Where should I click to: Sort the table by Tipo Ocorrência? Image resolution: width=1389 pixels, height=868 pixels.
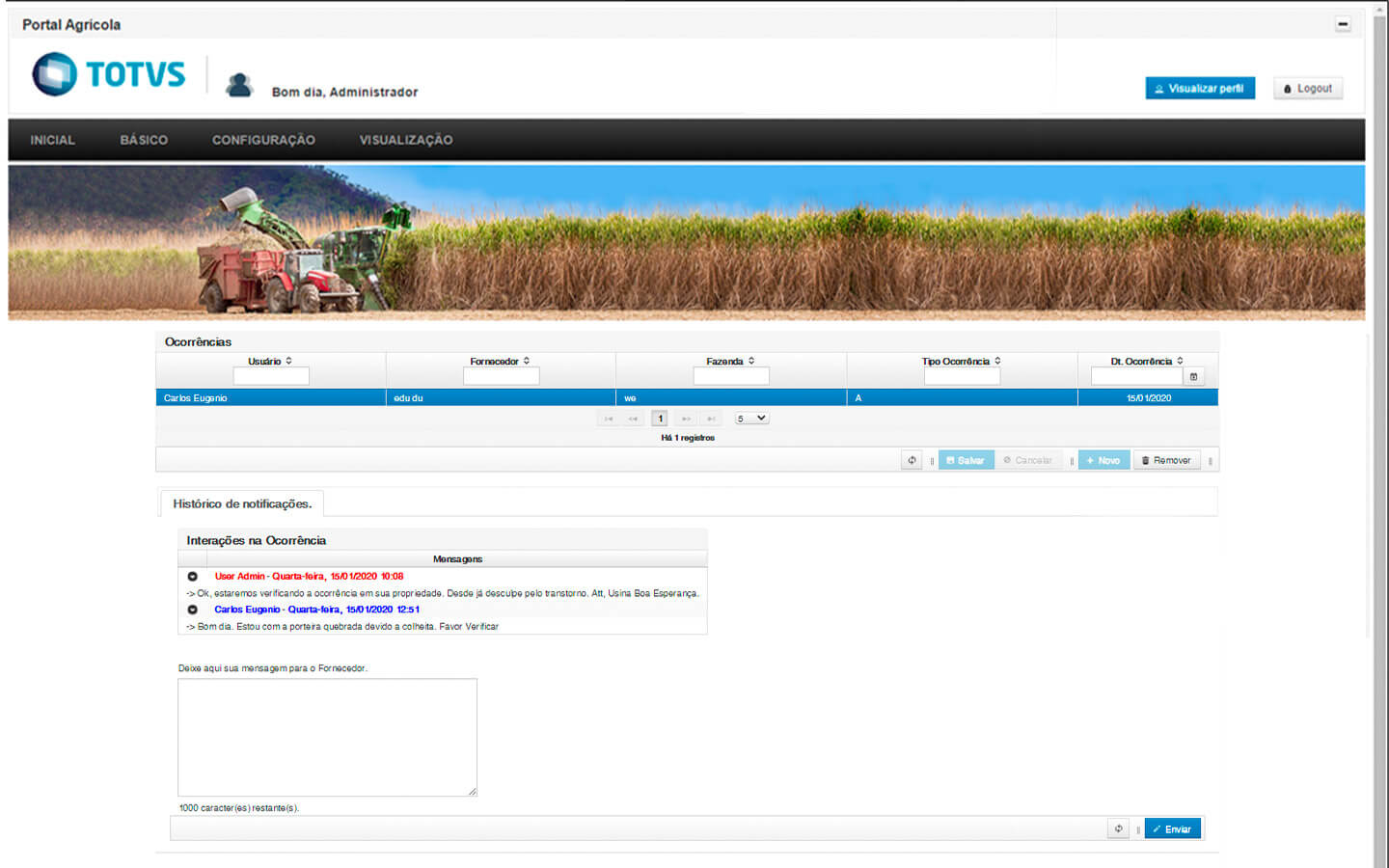(961, 361)
